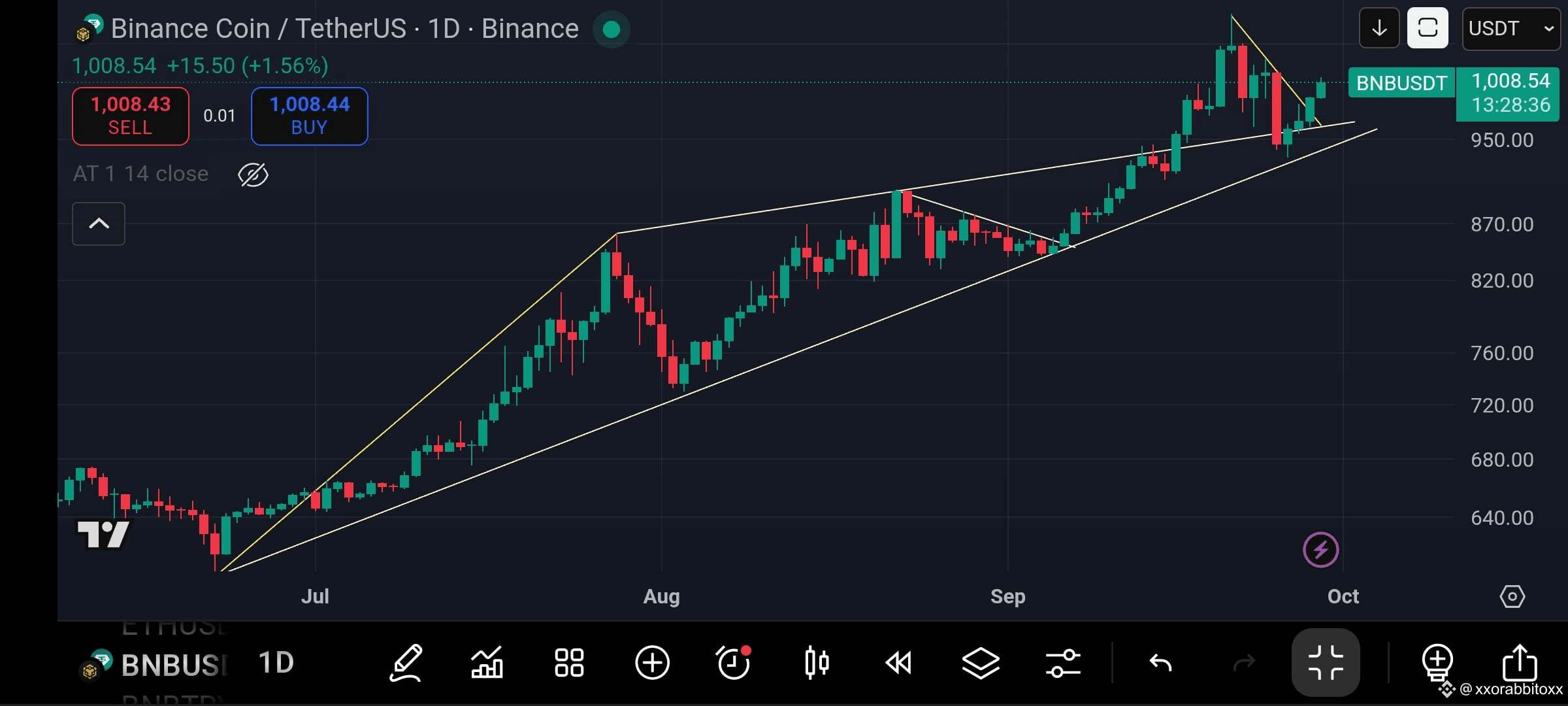Tap the AT 1 14 close indicator label

click(141, 174)
